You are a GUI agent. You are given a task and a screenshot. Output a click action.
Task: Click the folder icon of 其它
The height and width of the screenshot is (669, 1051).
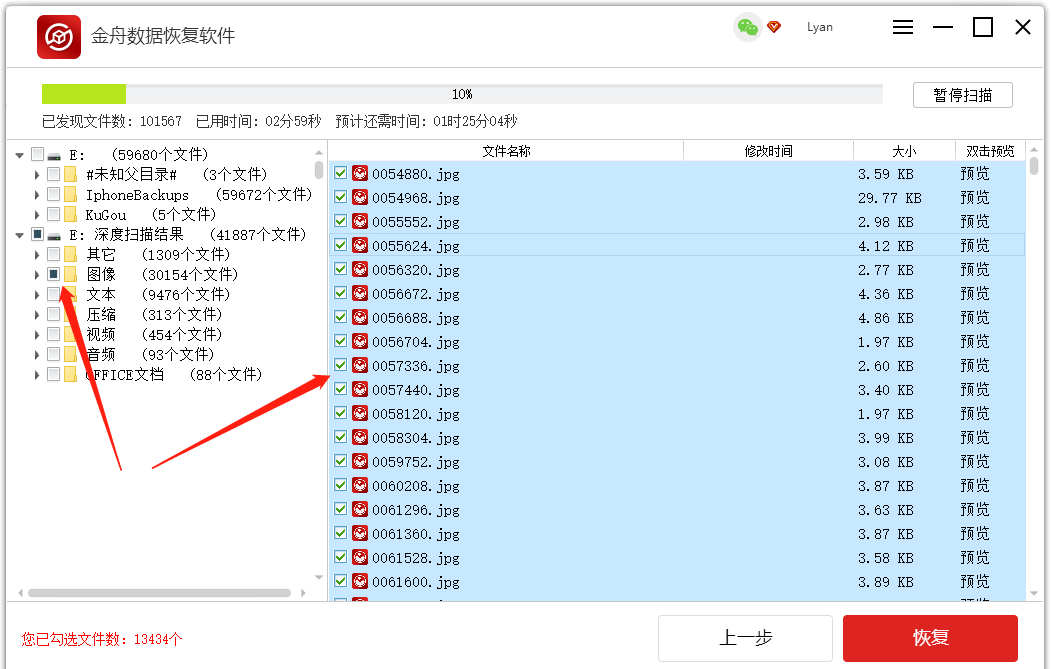click(70, 254)
